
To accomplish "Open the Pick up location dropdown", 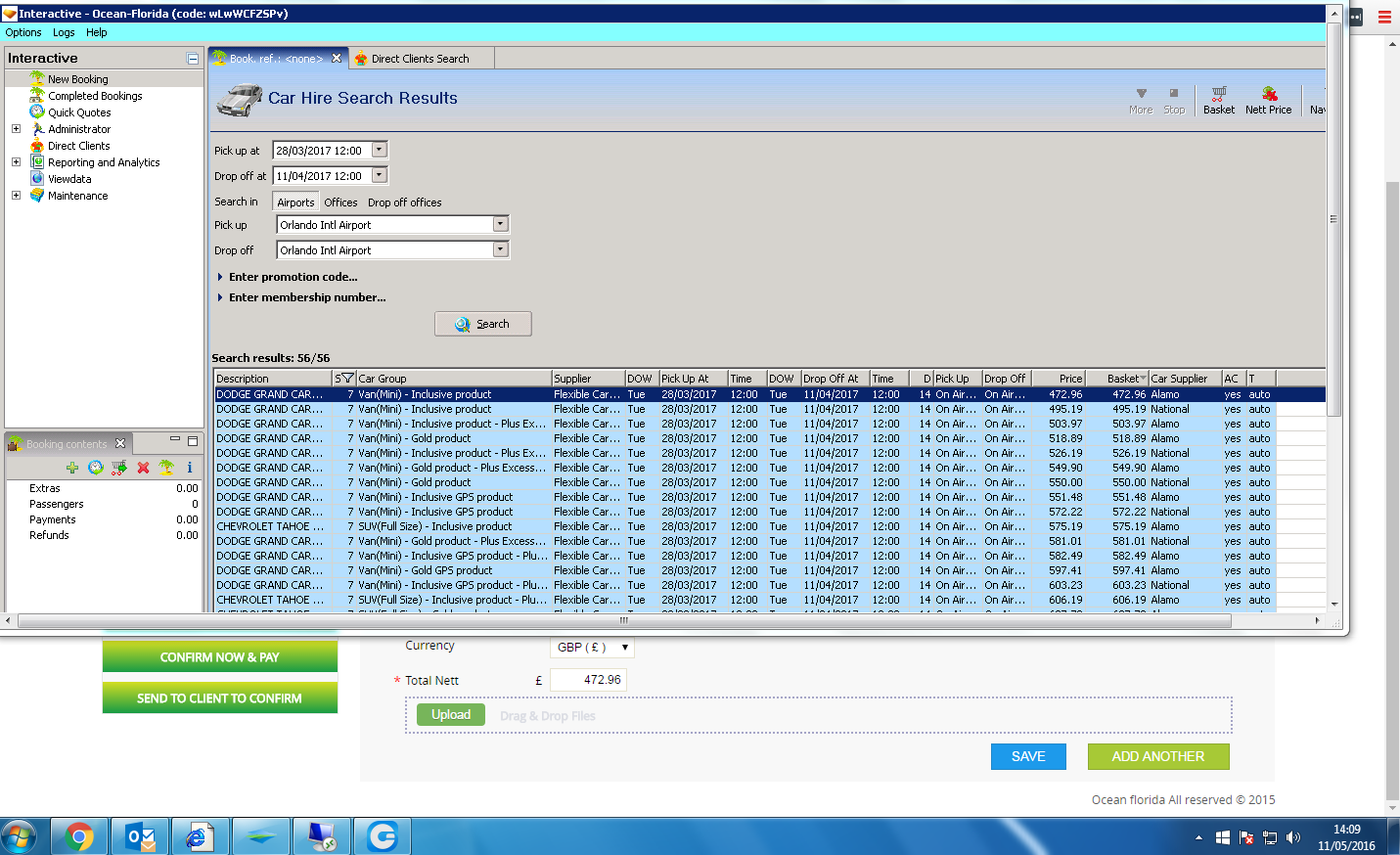I will [x=501, y=224].
